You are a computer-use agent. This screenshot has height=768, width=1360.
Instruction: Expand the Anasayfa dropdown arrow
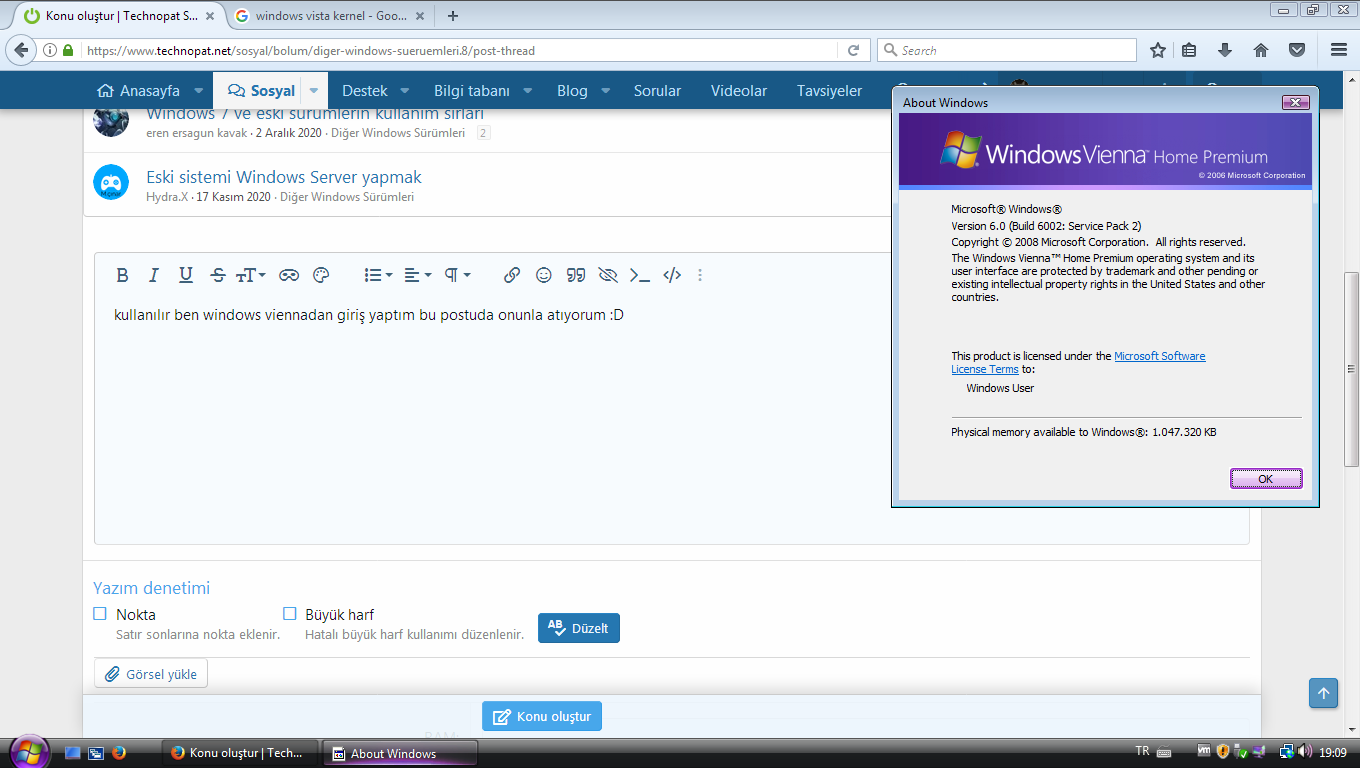click(x=199, y=91)
